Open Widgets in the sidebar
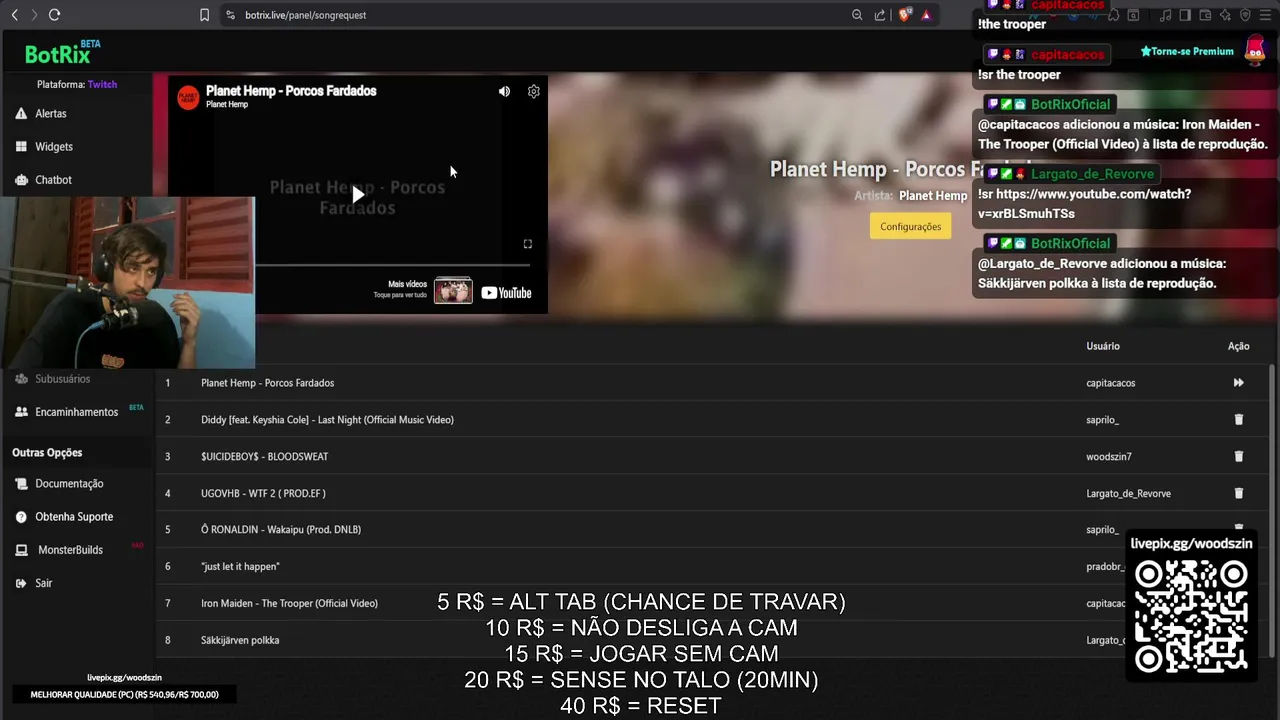1280x720 pixels. pyautogui.click(x=54, y=147)
